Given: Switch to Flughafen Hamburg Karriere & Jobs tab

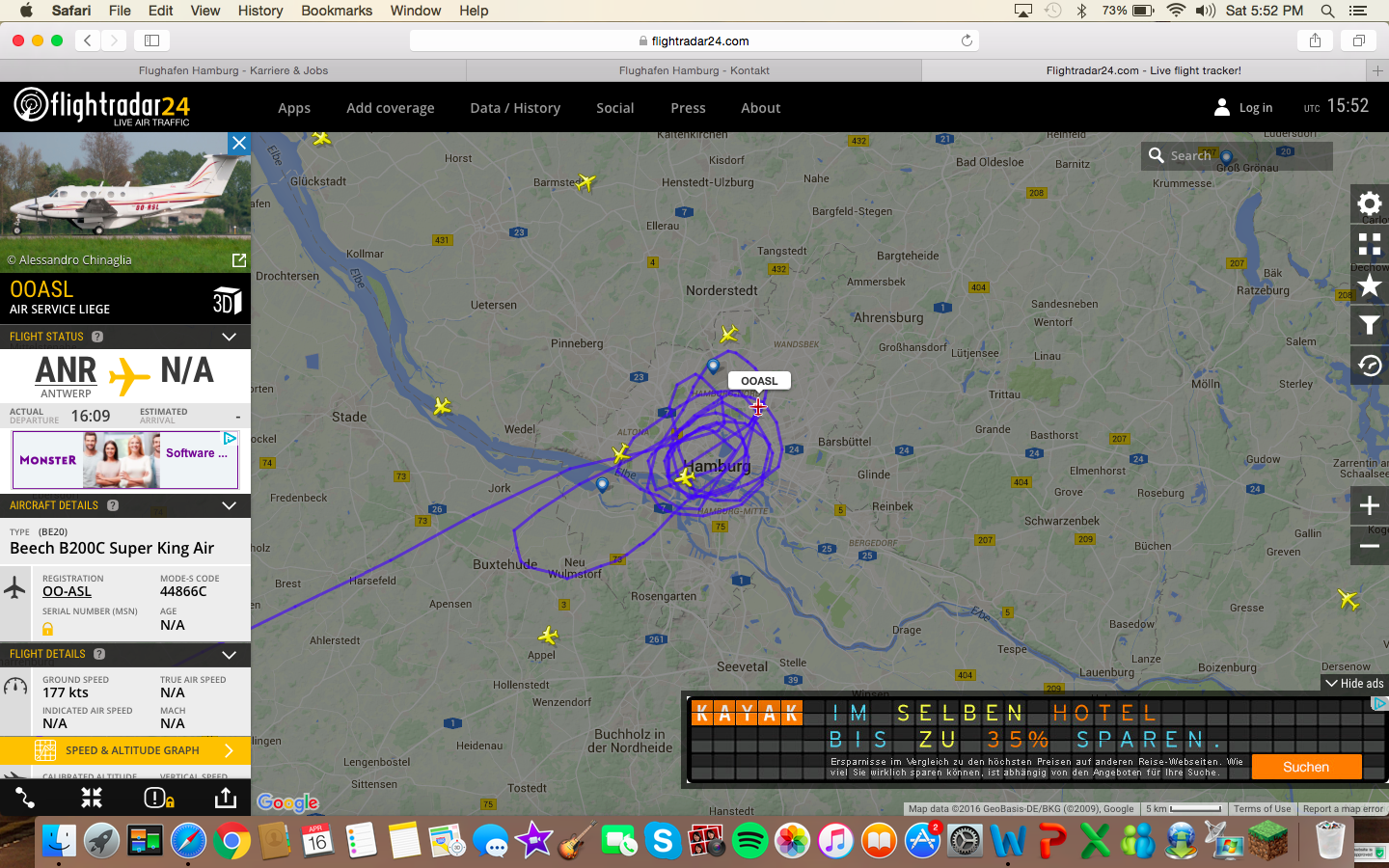Looking at the screenshot, I should click(233, 70).
